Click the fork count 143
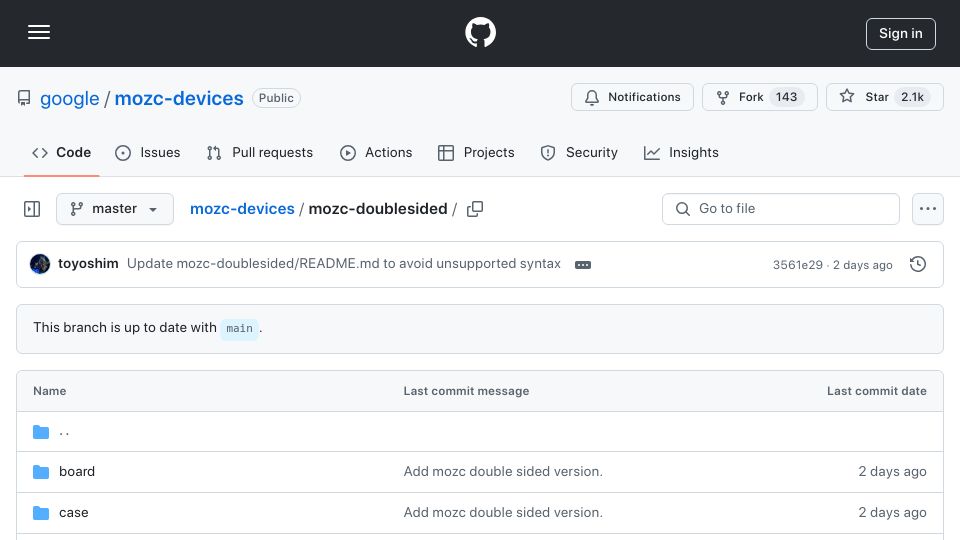 pyautogui.click(x=786, y=97)
